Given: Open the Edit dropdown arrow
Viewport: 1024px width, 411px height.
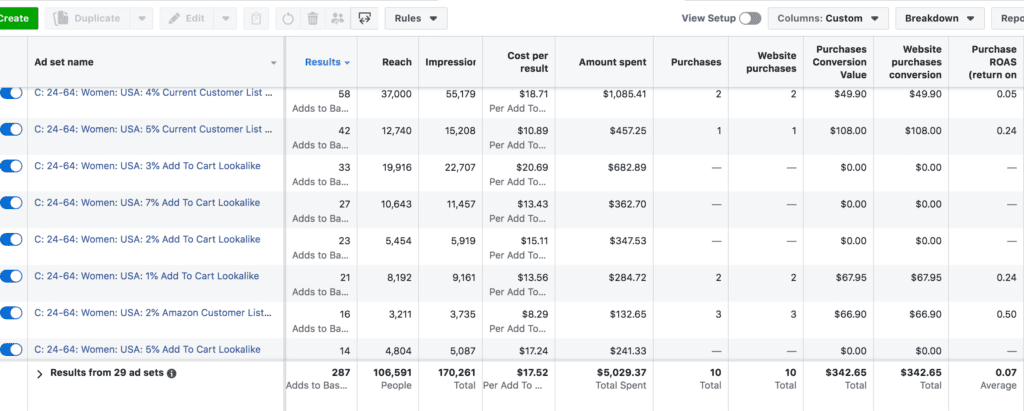Looking at the screenshot, I should coord(225,18).
